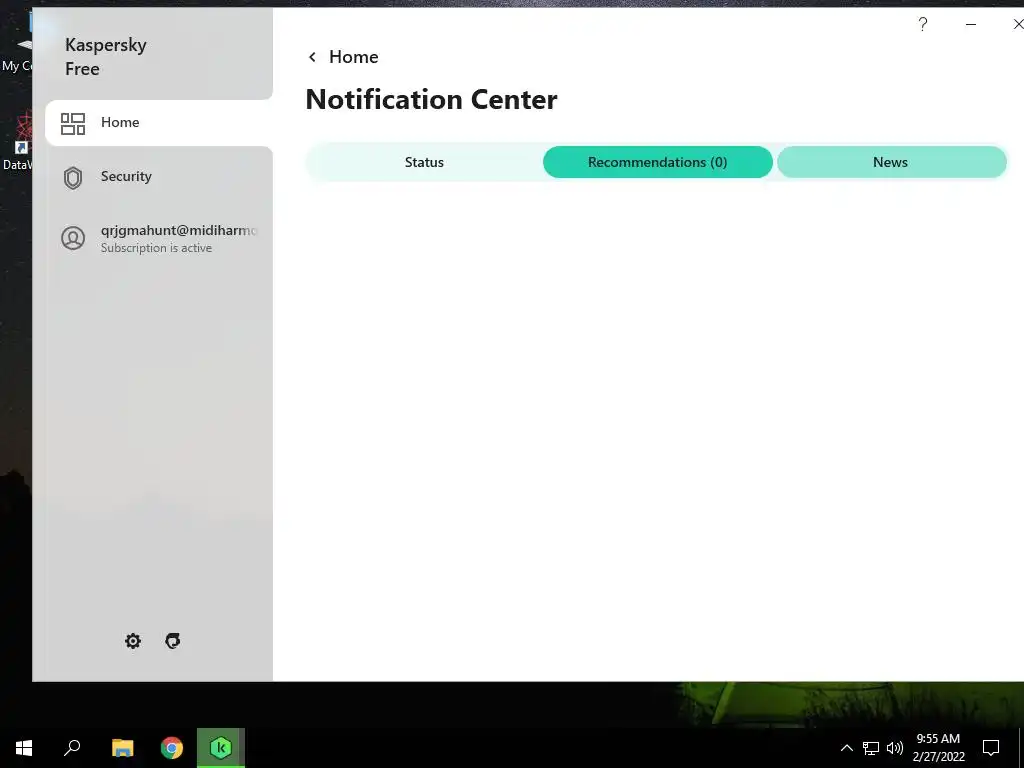Close the Kaspersky window
The image size is (1024, 768).
coord(1017,25)
